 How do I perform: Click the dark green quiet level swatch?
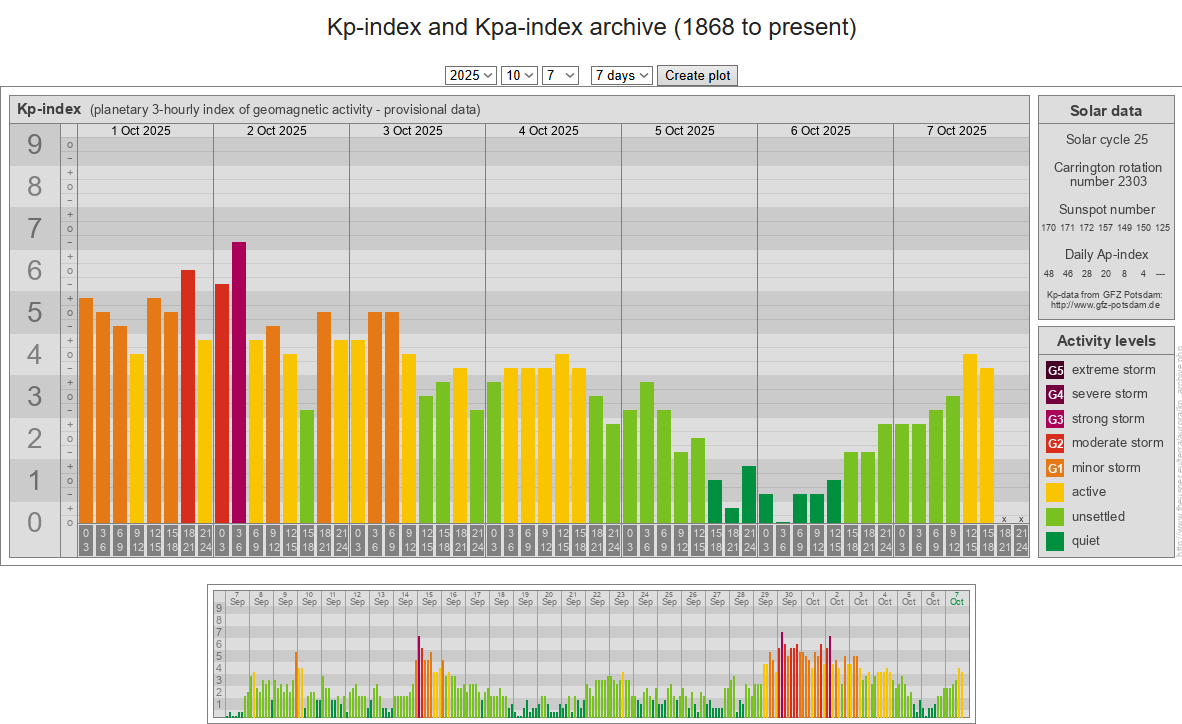pos(1055,541)
